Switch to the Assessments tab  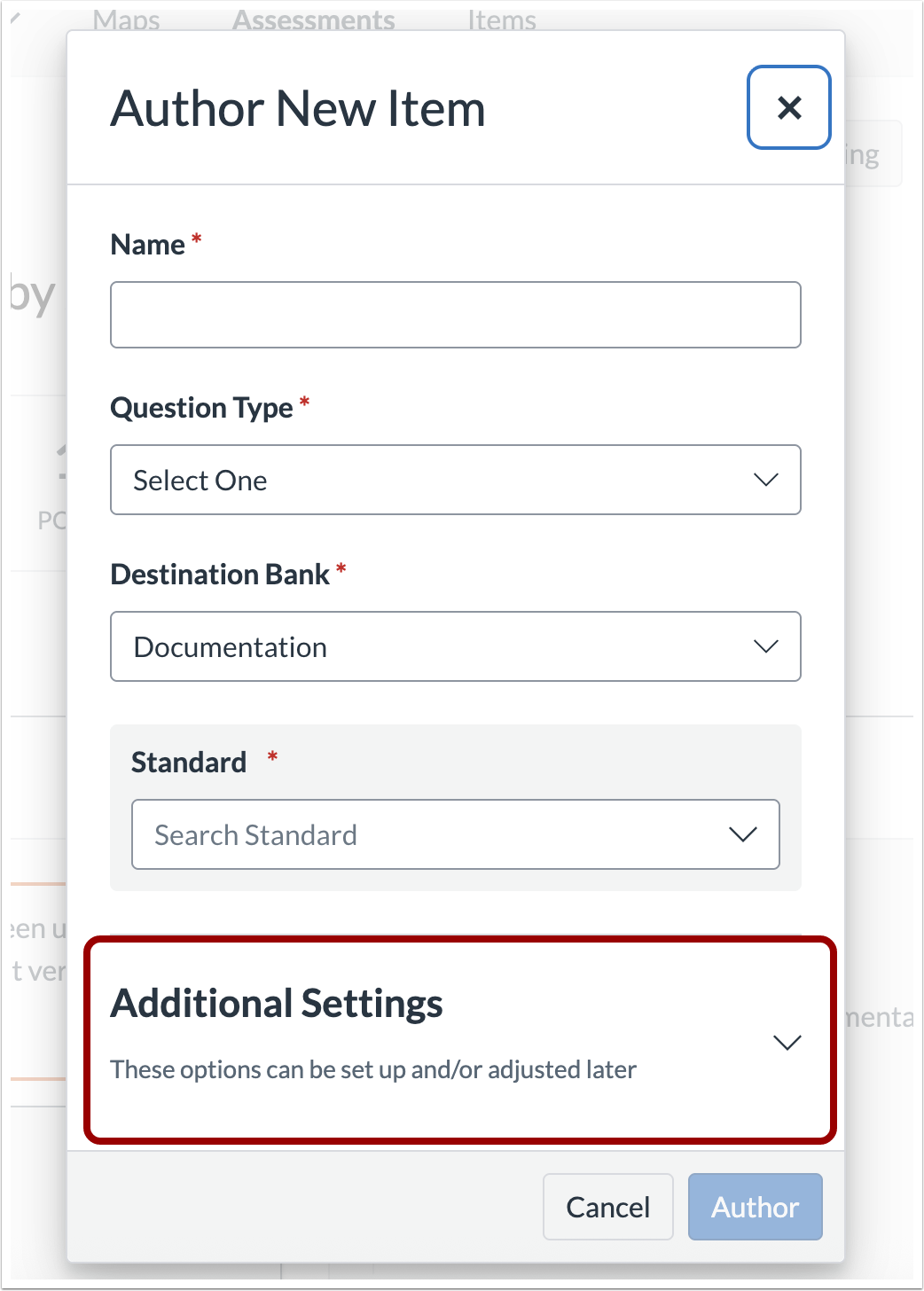tap(313, 20)
